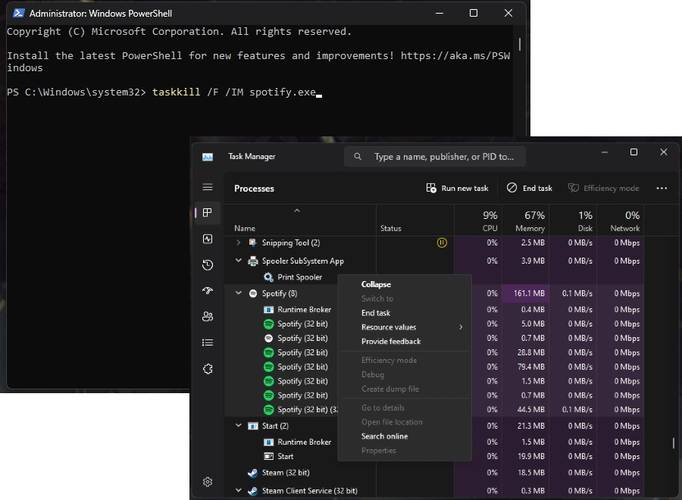Click Runtime Broker icon under Spotify
The image size is (682, 500).
tap(268, 310)
